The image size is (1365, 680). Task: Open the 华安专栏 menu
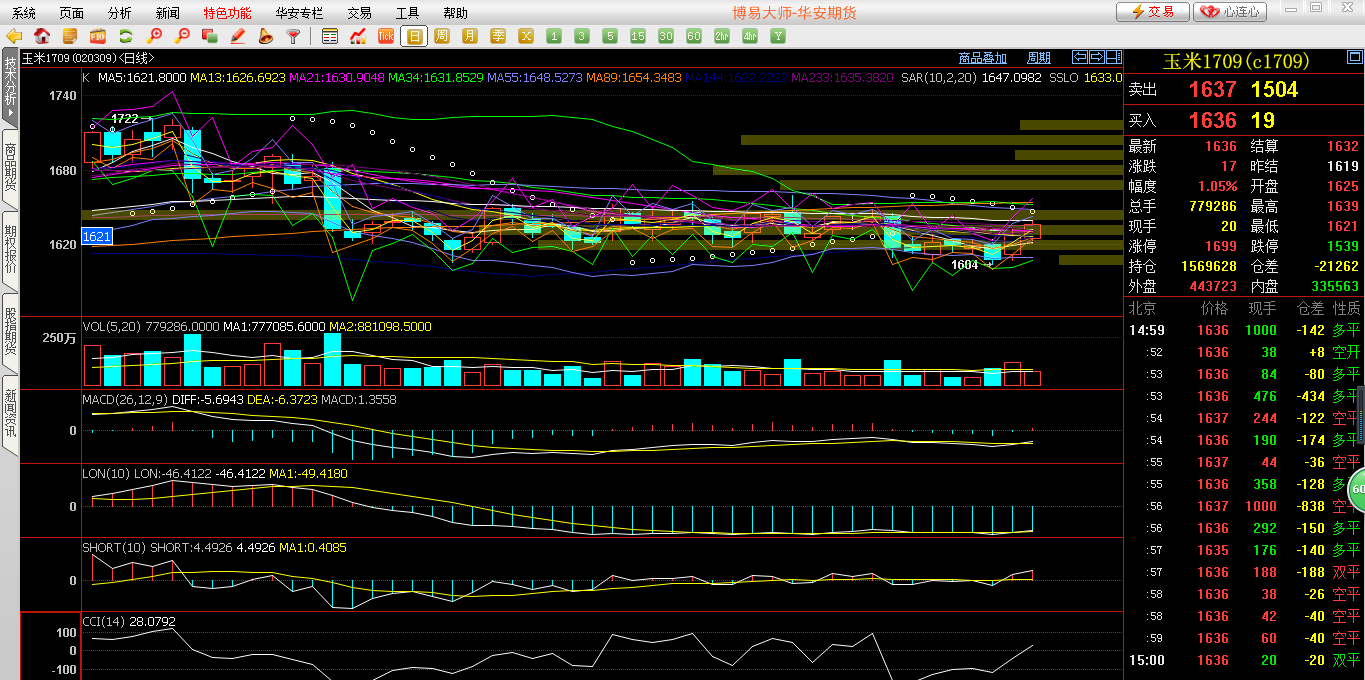[299, 13]
